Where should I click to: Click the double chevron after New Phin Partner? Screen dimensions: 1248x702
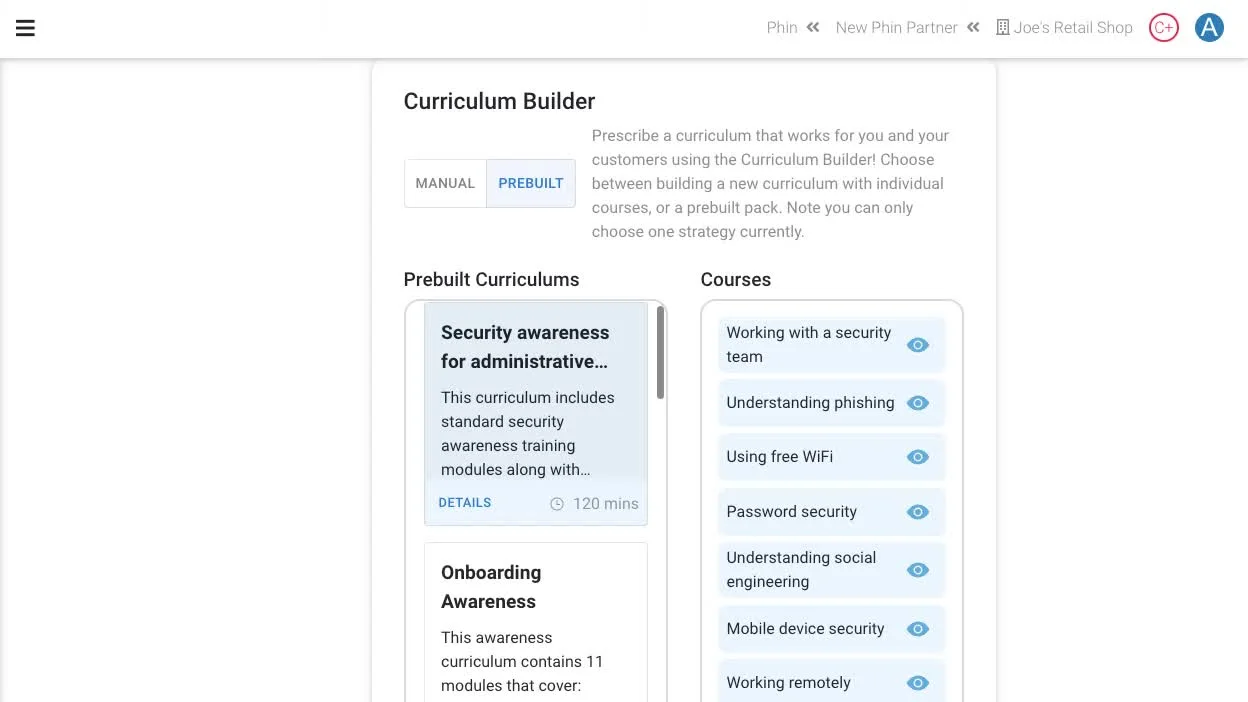974,28
